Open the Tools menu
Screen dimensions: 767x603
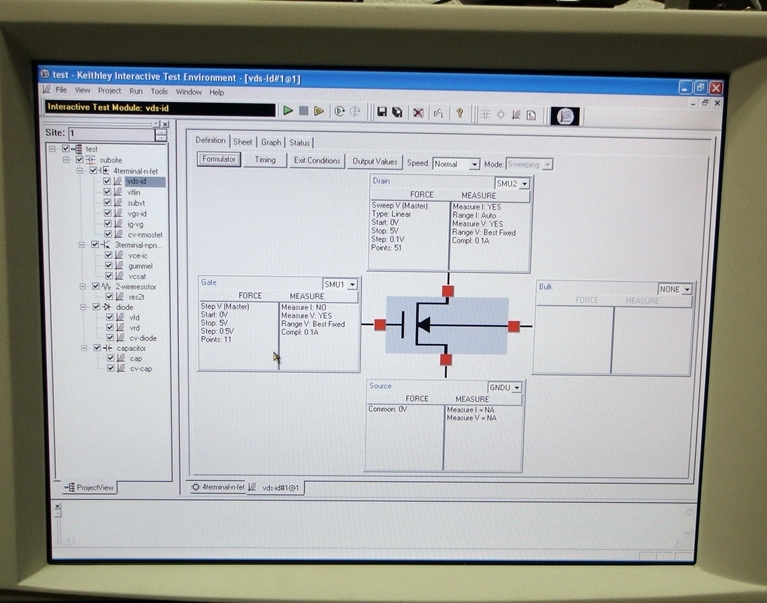coord(159,91)
